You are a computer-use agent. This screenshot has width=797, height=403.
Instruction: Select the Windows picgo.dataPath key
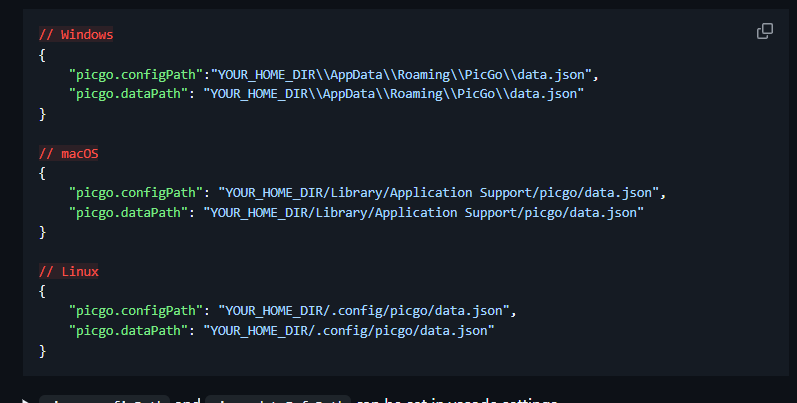128,94
